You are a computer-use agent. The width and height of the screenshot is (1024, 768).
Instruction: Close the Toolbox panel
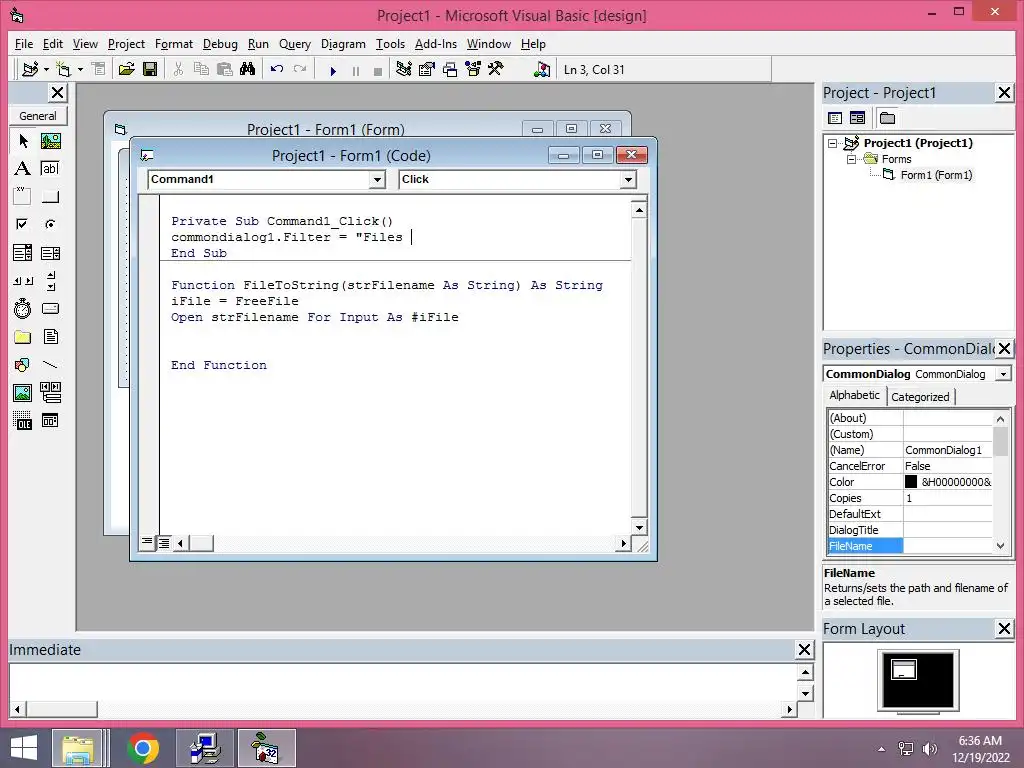click(57, 93)
